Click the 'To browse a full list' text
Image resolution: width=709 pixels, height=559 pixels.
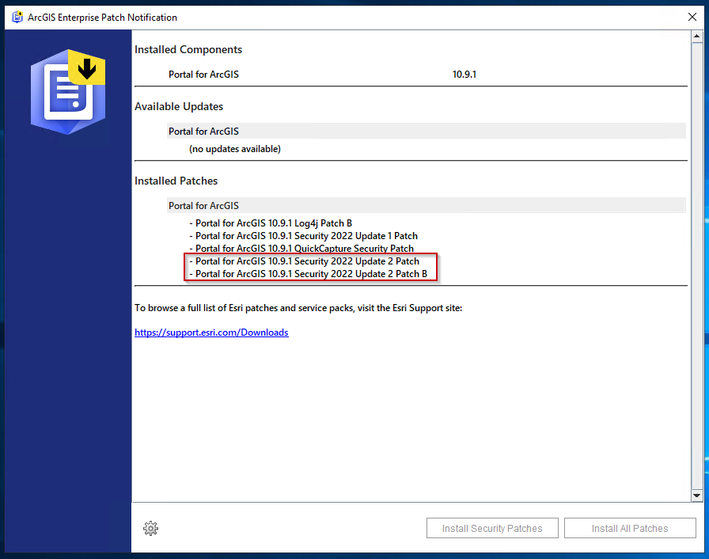[298, 308]
